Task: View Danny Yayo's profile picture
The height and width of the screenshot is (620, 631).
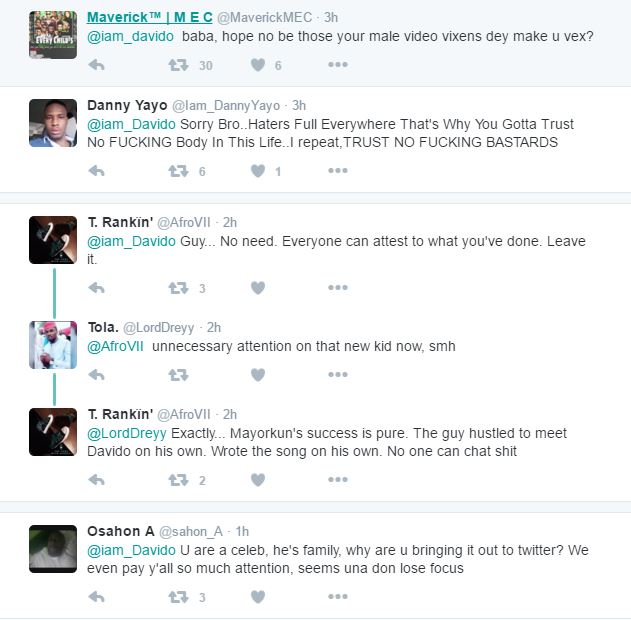Action: tap(53, 124)
